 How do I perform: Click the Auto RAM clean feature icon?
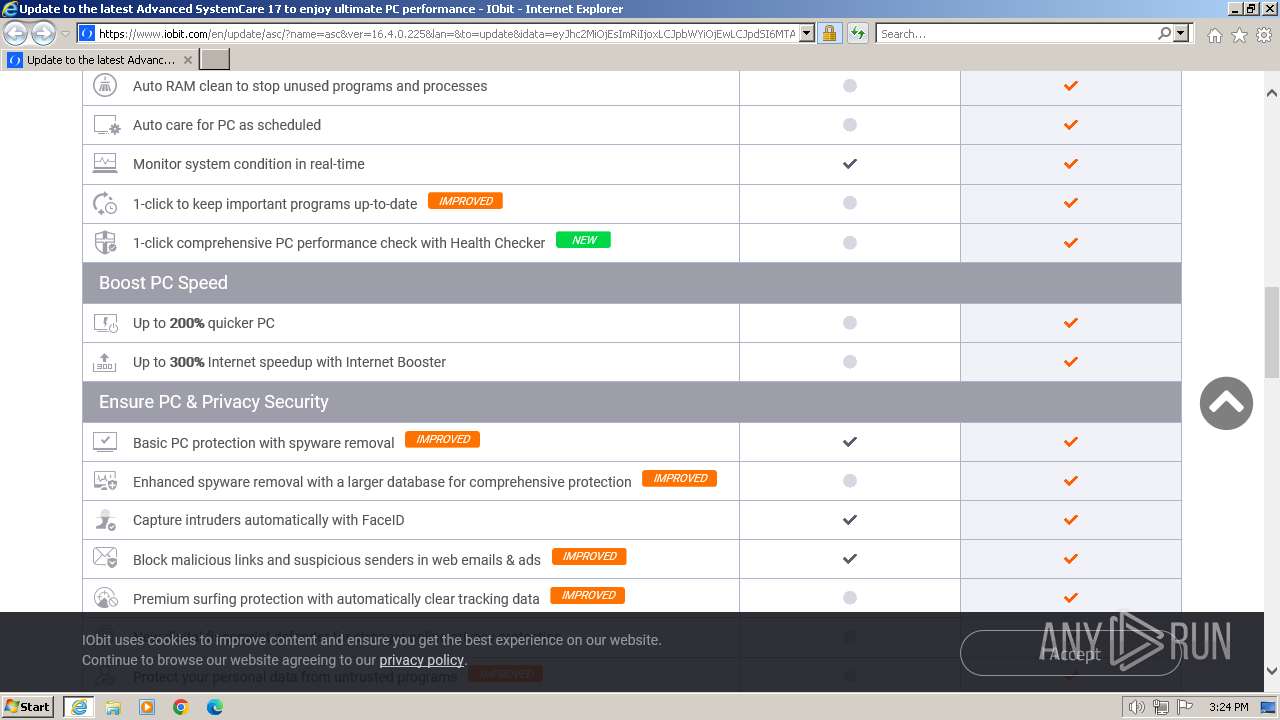coord(105,86)
